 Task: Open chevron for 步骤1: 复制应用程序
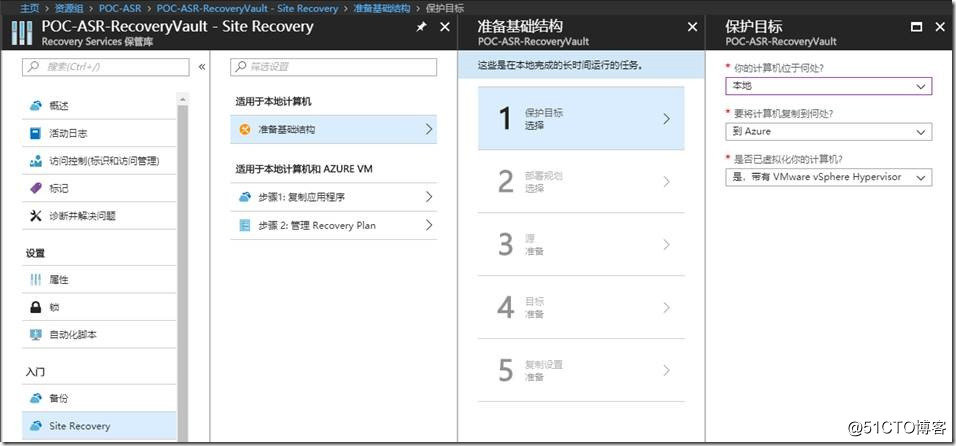429,197
